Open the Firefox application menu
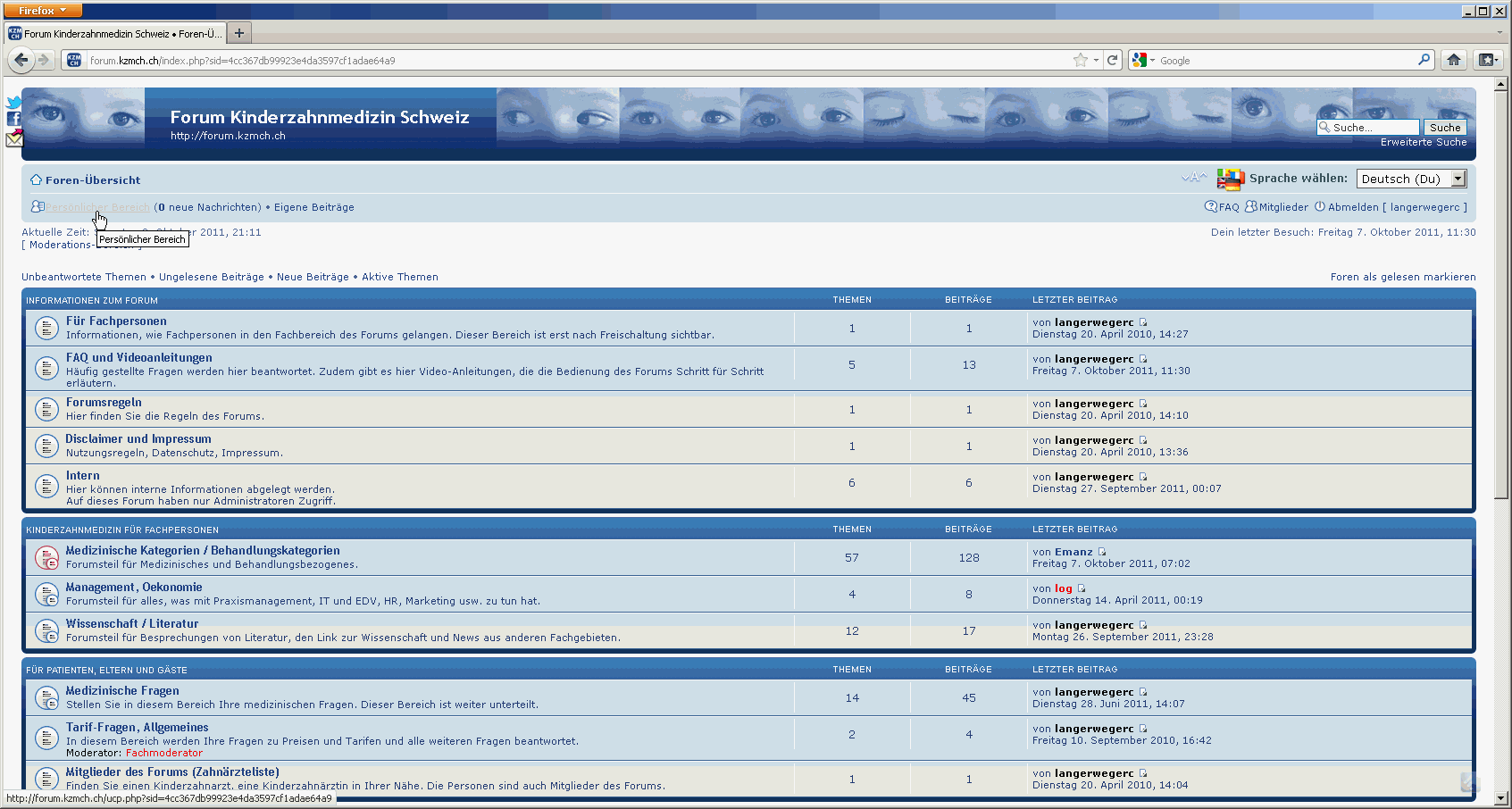Image resolution: width=1512 pixels, height=809 pixels. pos(43,10)
